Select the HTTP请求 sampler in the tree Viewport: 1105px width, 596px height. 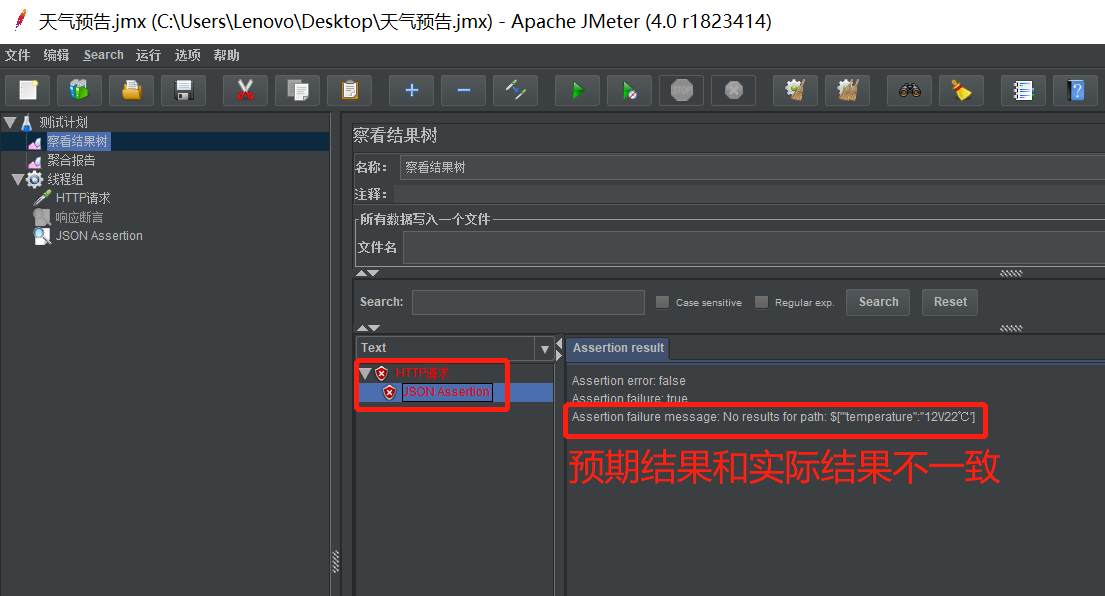pos(83,199)
